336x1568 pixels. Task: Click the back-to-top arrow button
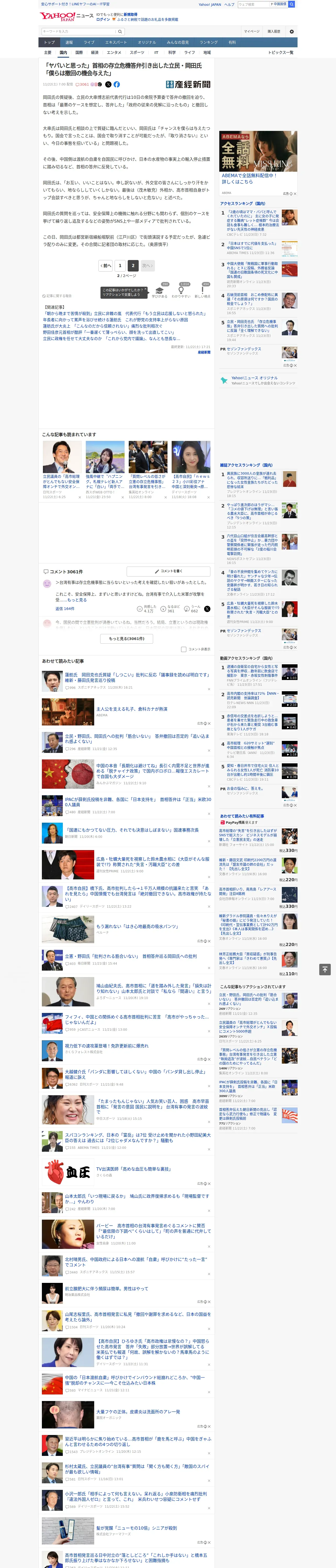(324, 969)
